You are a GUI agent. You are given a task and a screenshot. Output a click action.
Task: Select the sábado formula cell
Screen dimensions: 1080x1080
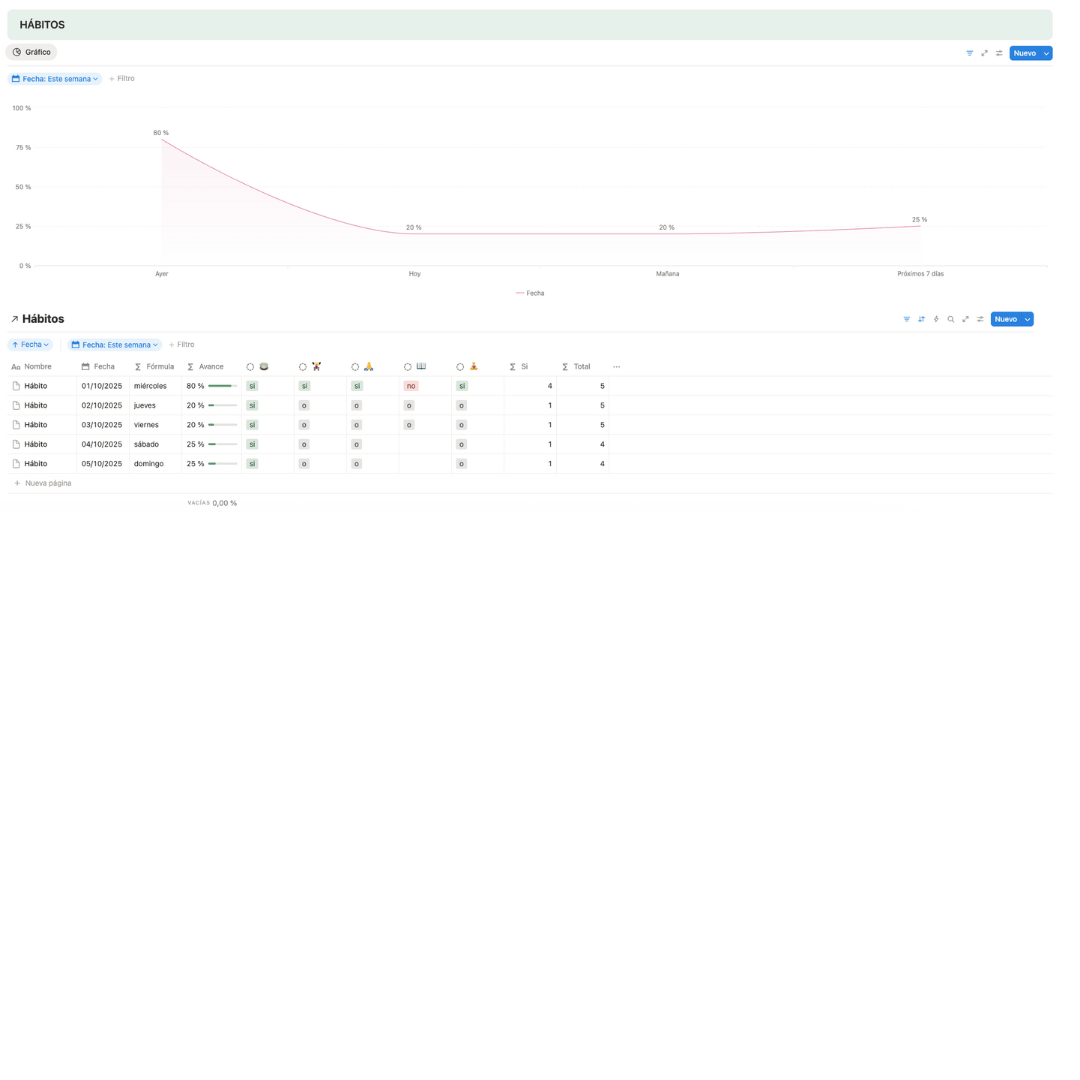[155, 444]
